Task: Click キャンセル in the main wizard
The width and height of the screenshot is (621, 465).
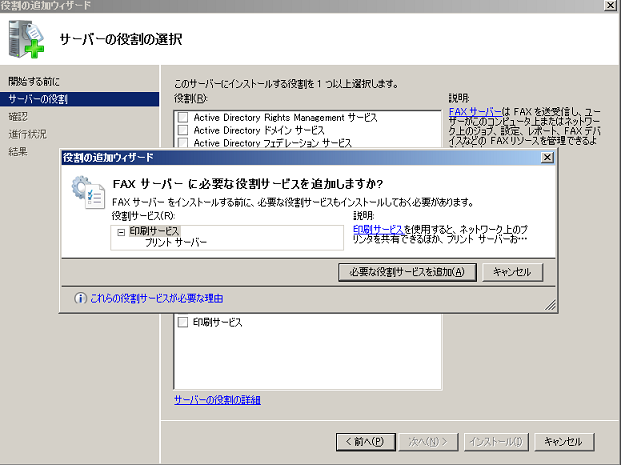Action: [564, 442]
